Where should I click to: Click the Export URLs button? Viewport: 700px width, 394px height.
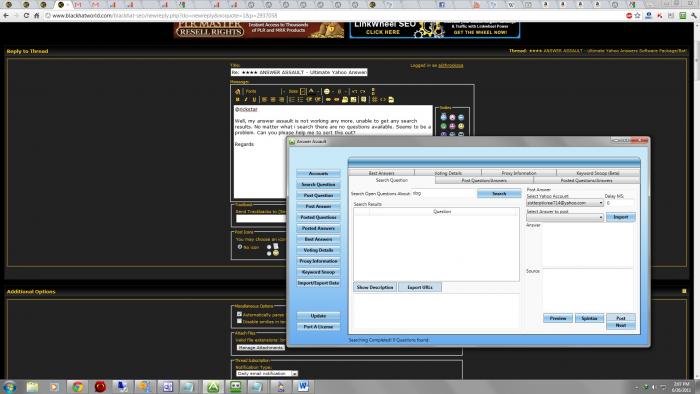(420, 287)
